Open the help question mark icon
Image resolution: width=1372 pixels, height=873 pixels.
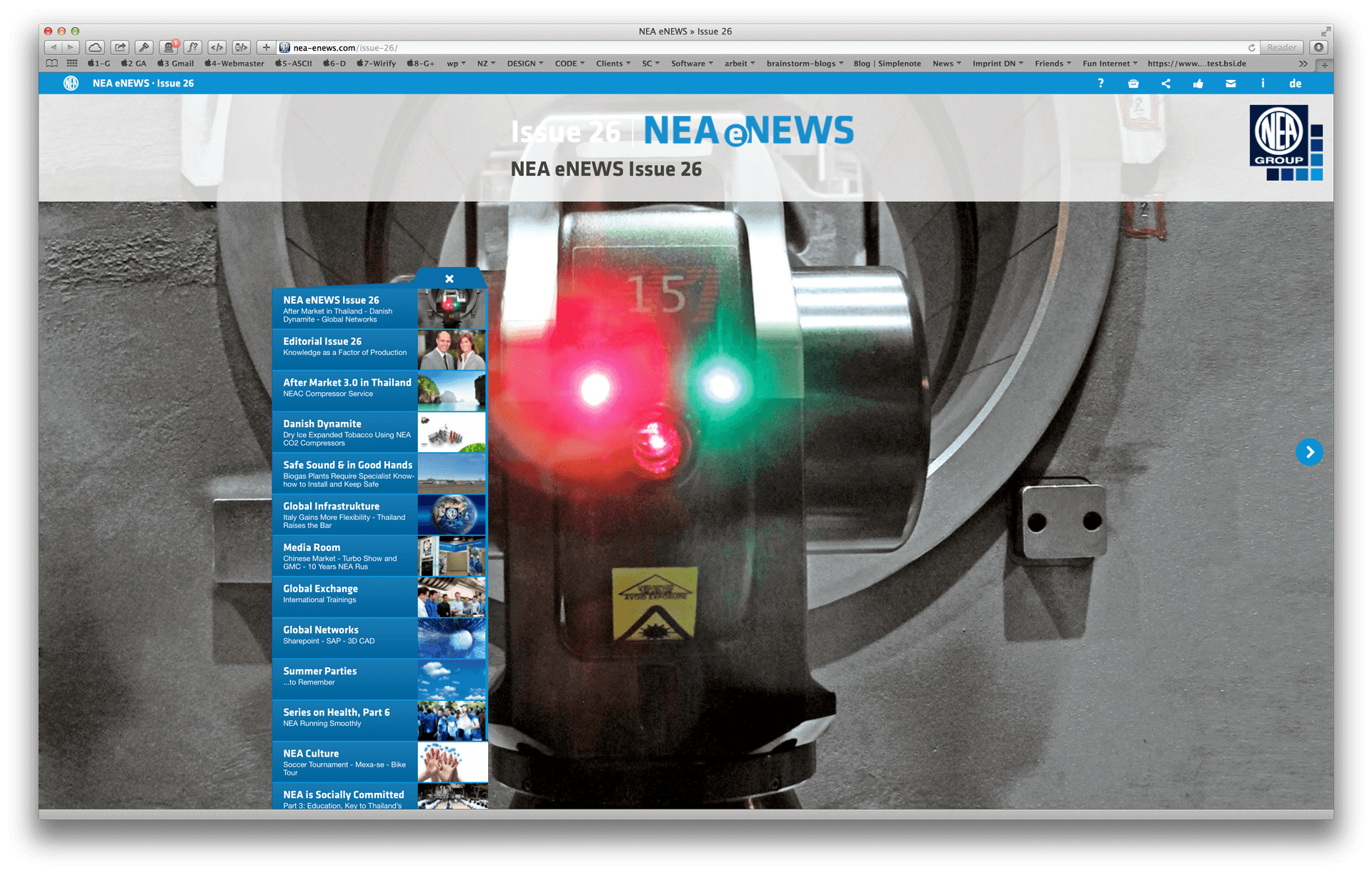coord(1100,84)
